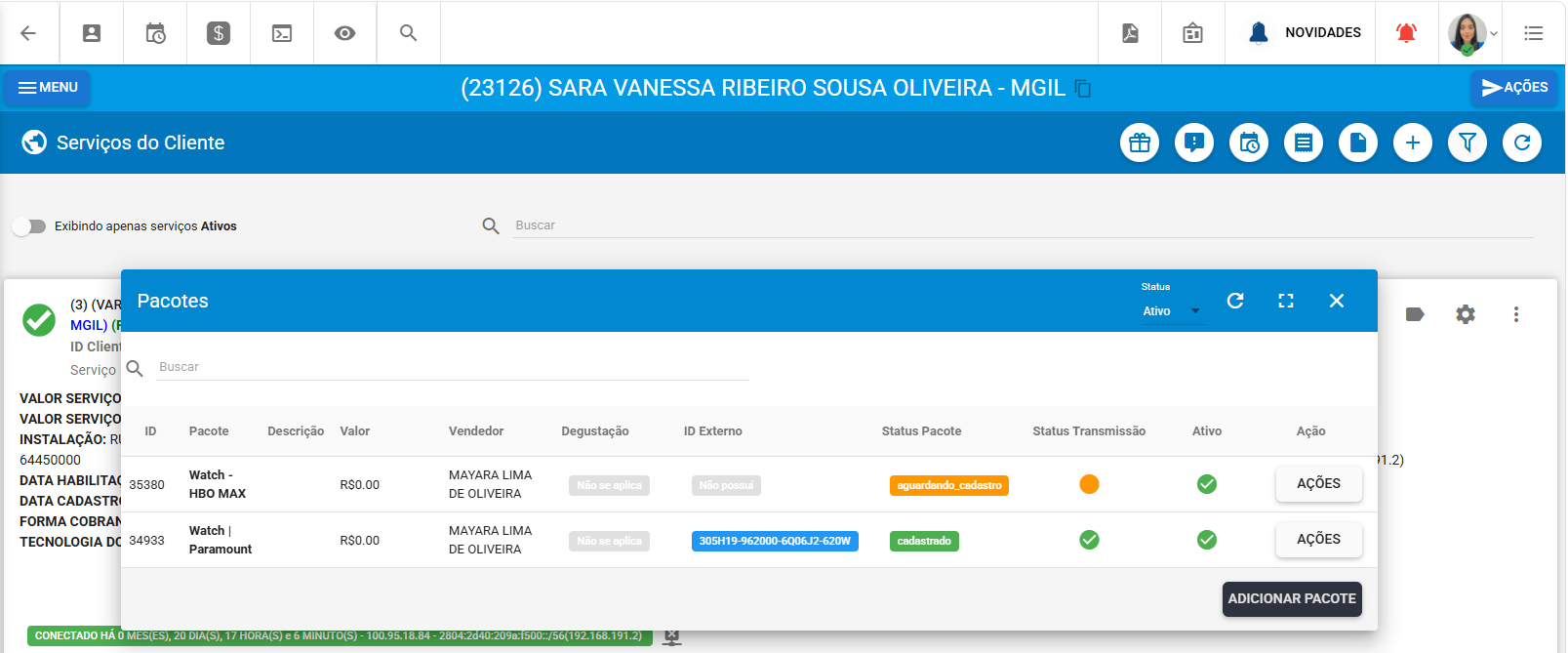Click the blank file icon in services bar
The width and height of the screenshot is (1568, 653).
click(1358, 143)
